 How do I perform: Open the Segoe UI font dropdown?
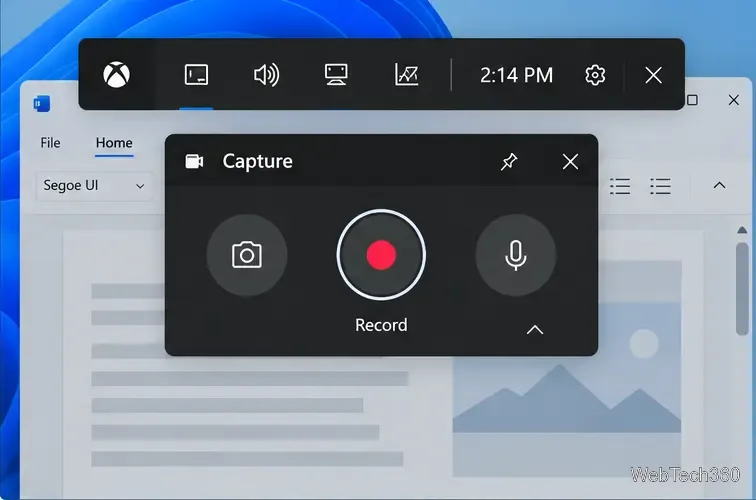(x=94, y=186)
